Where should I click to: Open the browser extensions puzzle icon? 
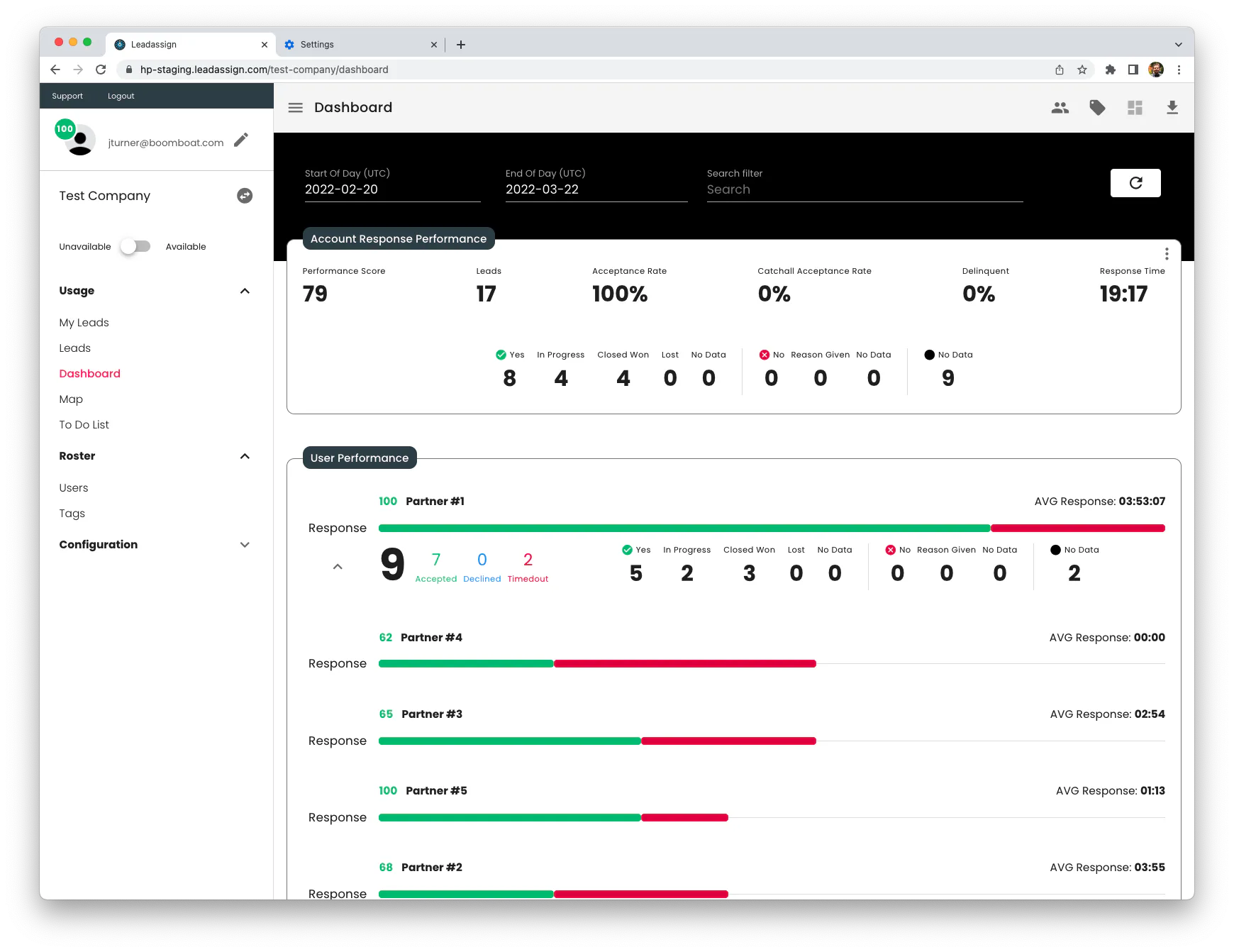click(x=1111, y=70)
